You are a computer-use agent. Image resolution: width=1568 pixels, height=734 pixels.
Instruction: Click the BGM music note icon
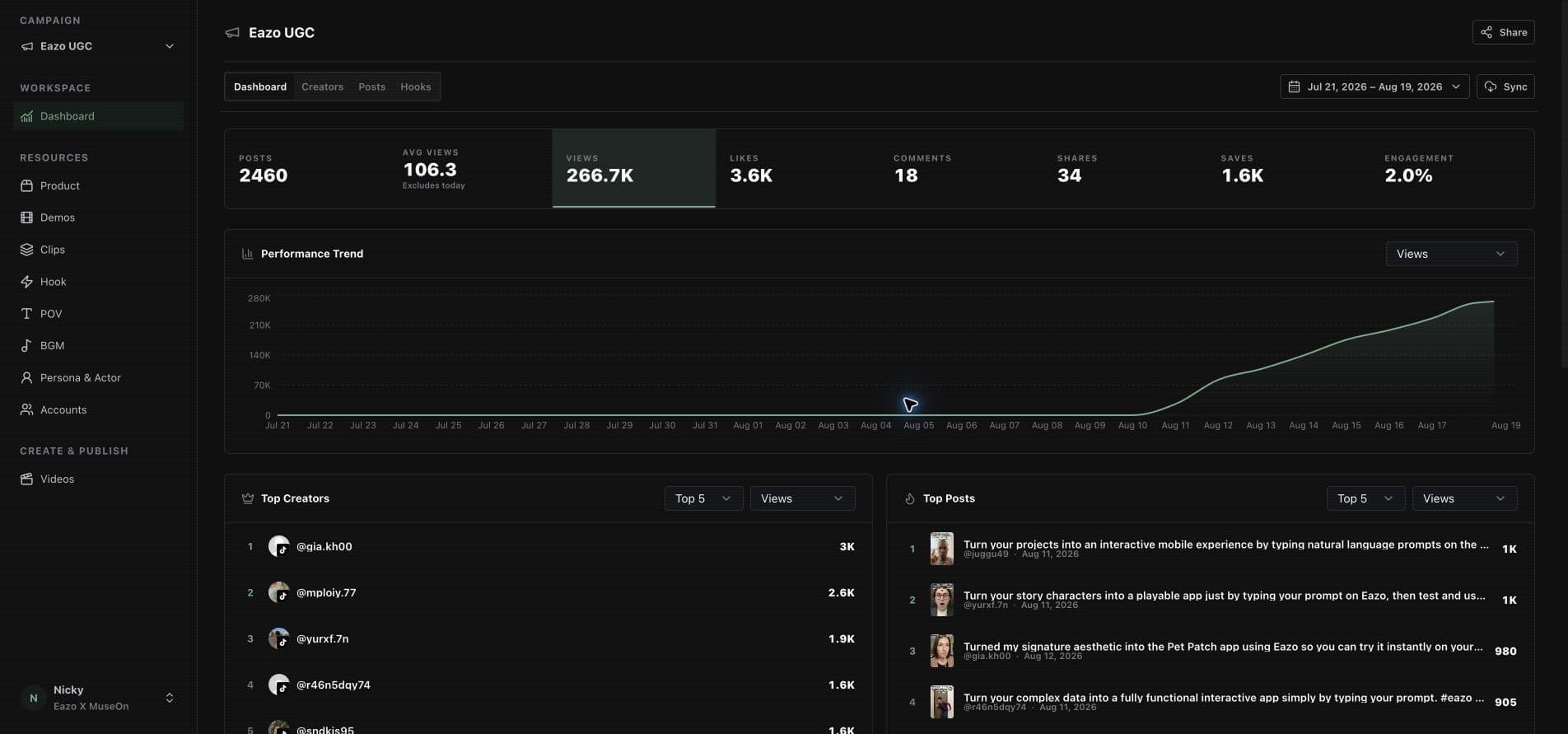pyautogui.click(x=26, y=347)
